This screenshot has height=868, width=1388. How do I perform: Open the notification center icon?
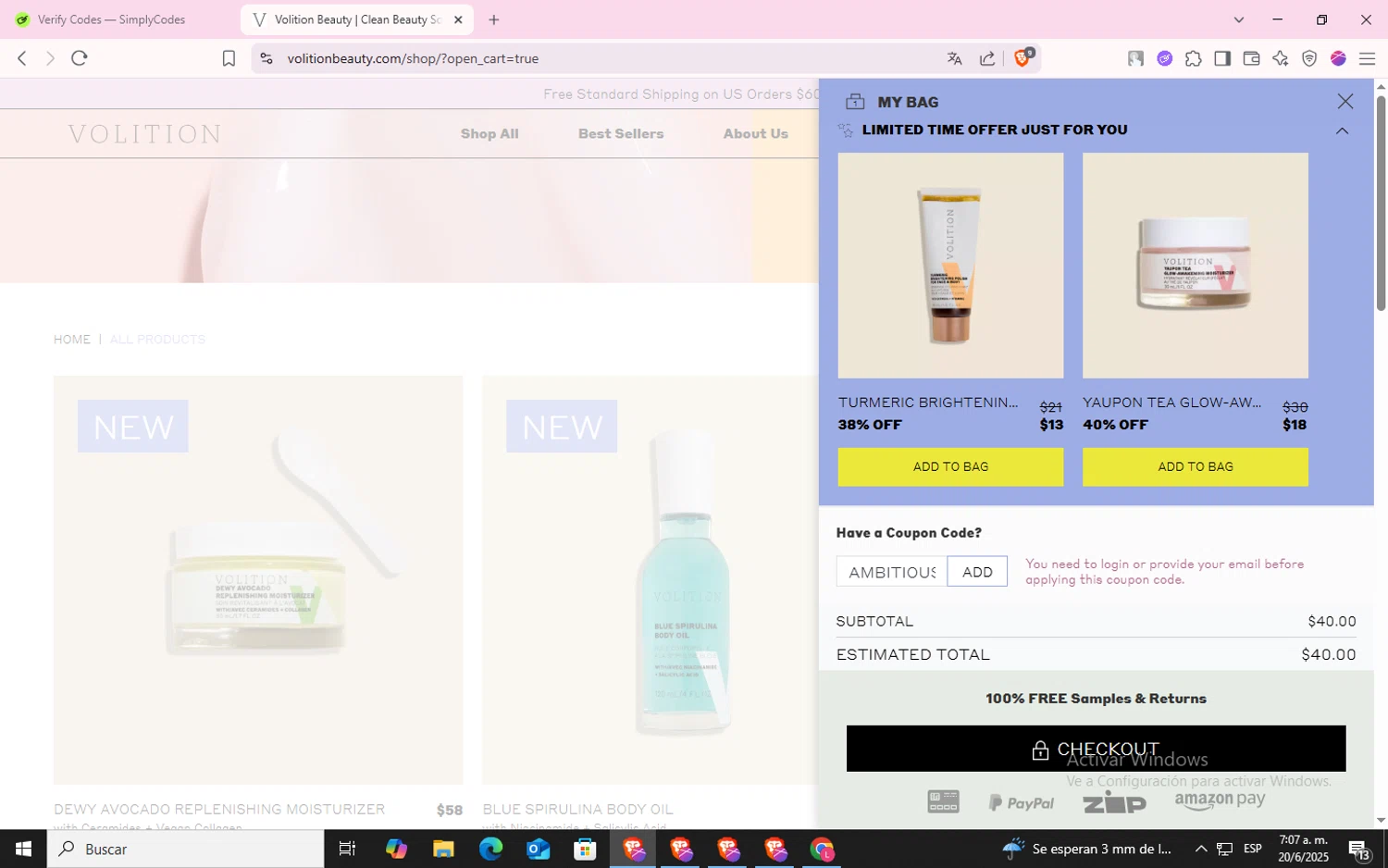tap(1358, 849)
